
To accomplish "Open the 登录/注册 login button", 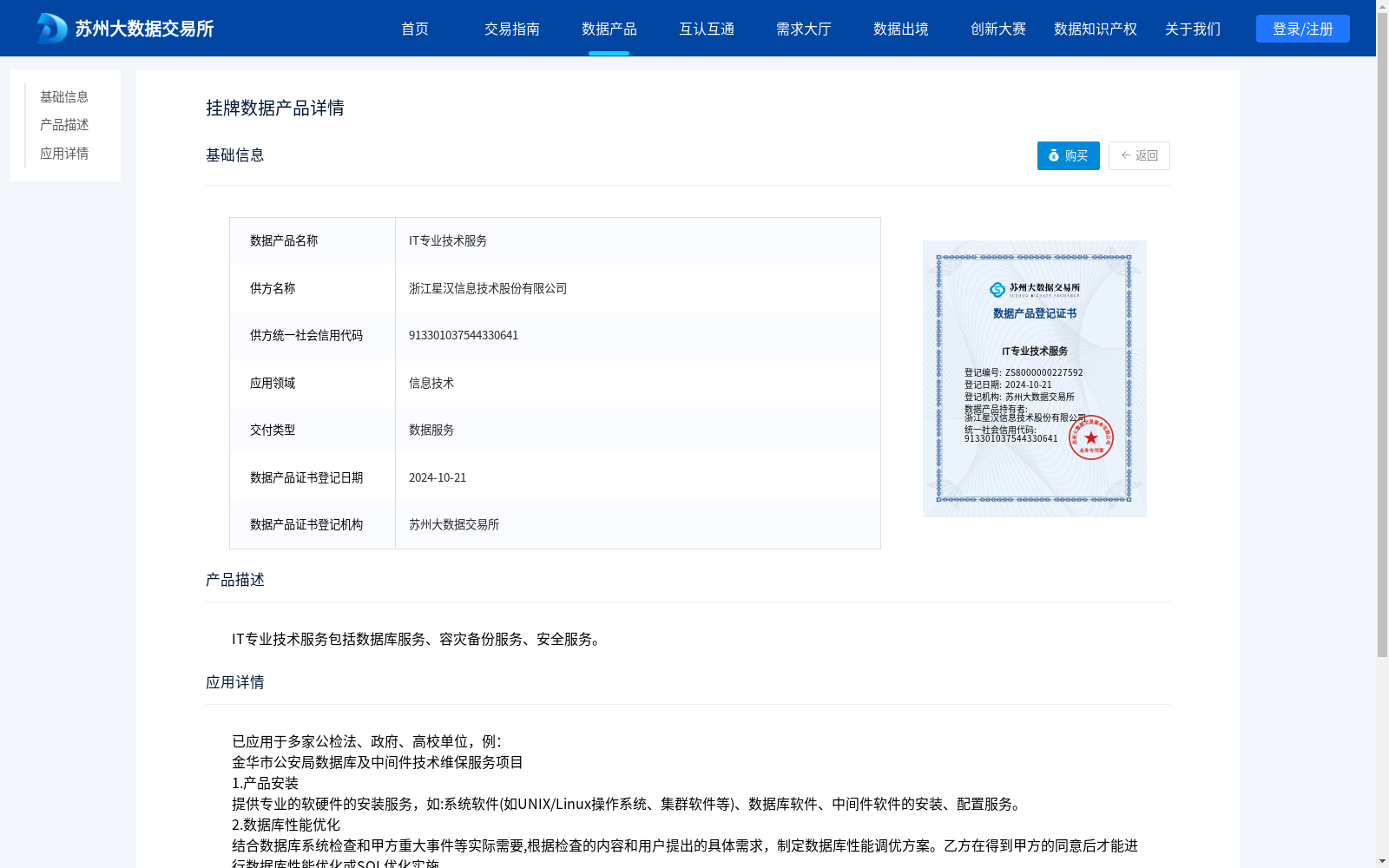I will click(1302, 29).
